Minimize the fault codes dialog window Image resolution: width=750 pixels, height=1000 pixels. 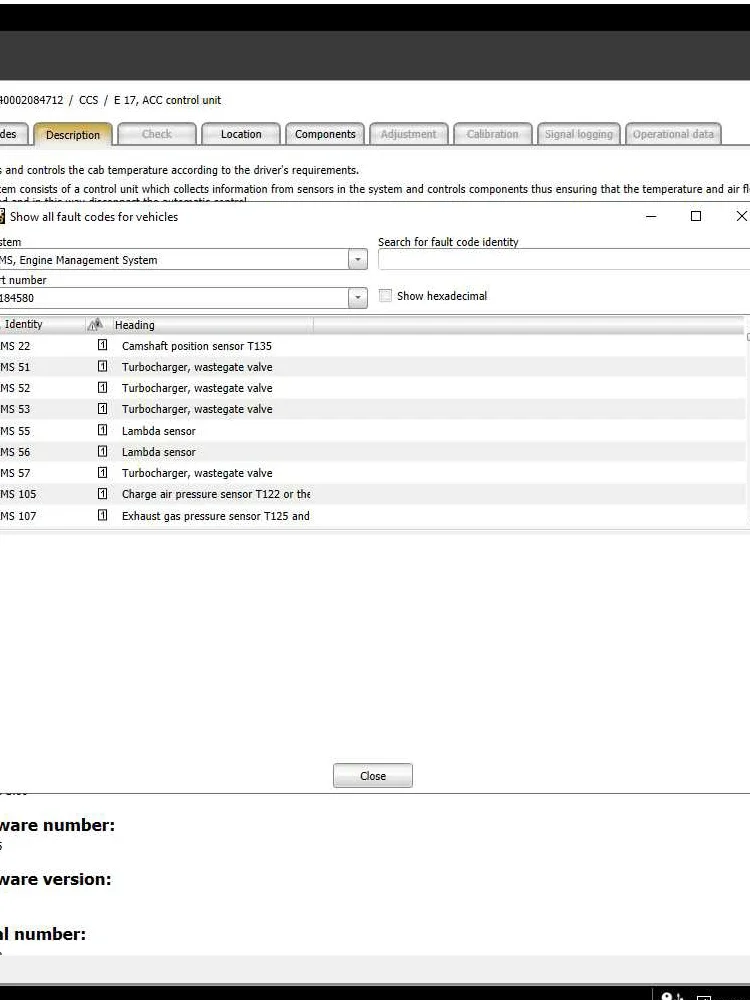tap(651, 216)
